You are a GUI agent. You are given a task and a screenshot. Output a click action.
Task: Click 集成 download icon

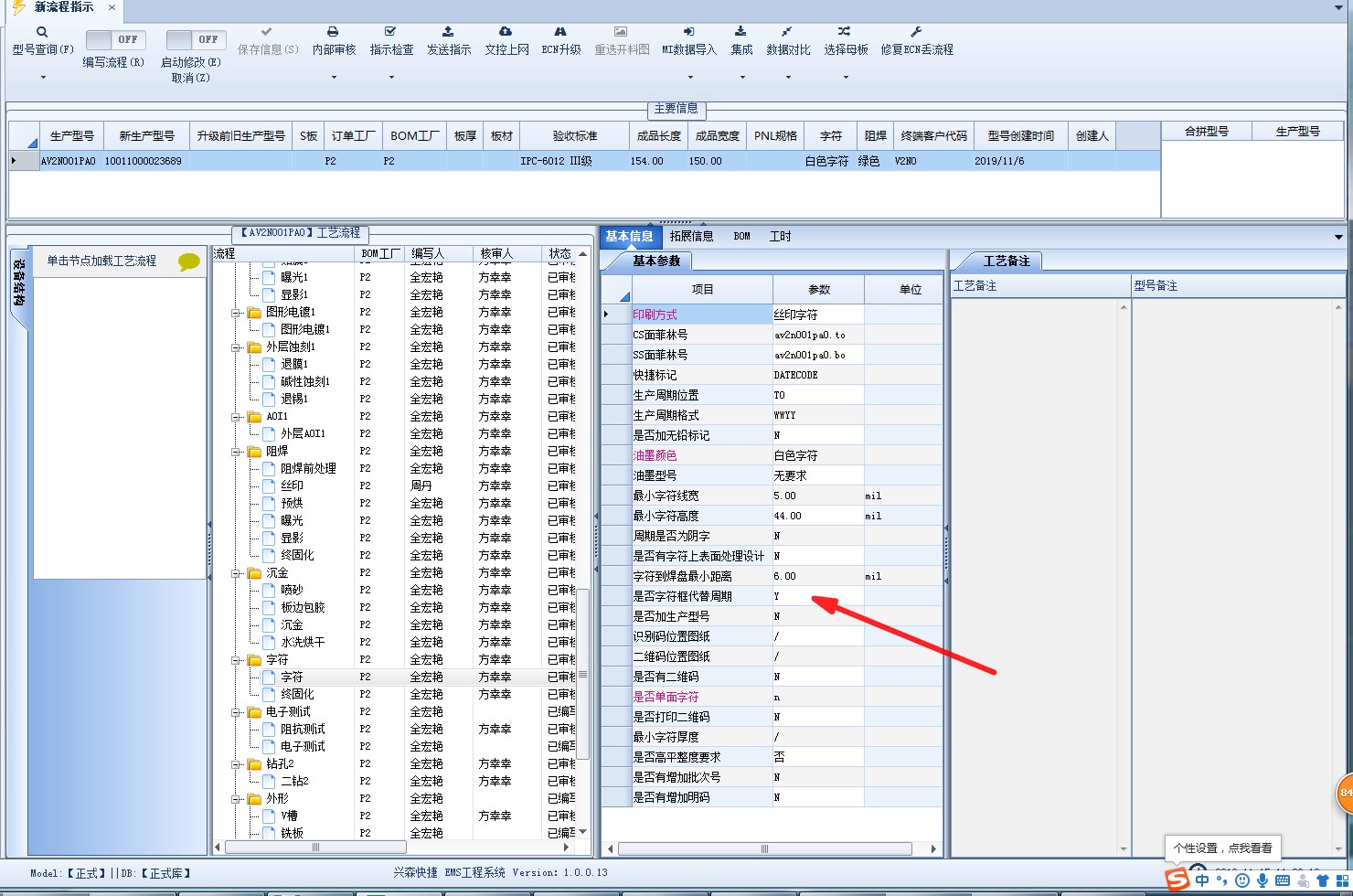(x=741, y=32)
